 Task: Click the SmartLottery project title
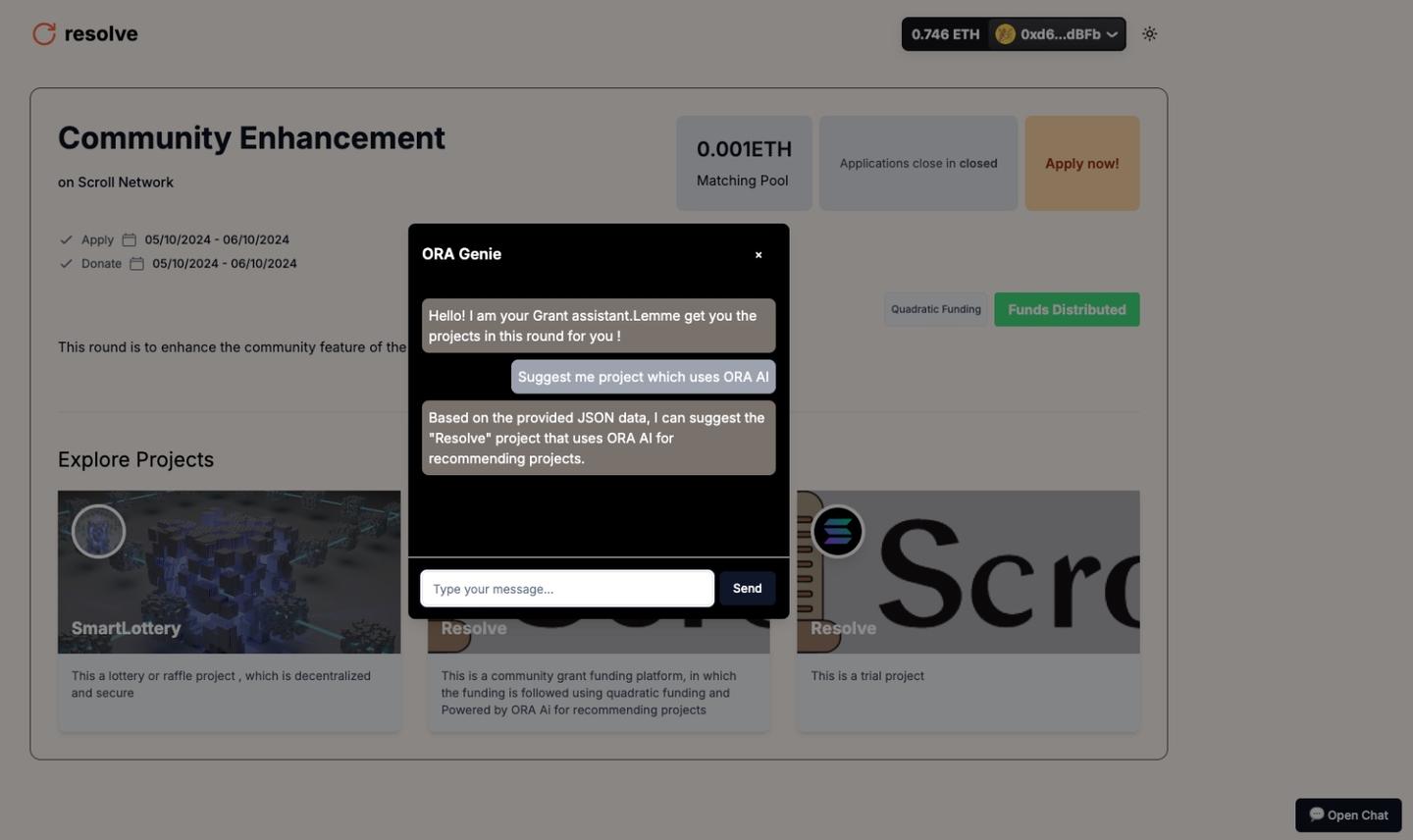126,628
